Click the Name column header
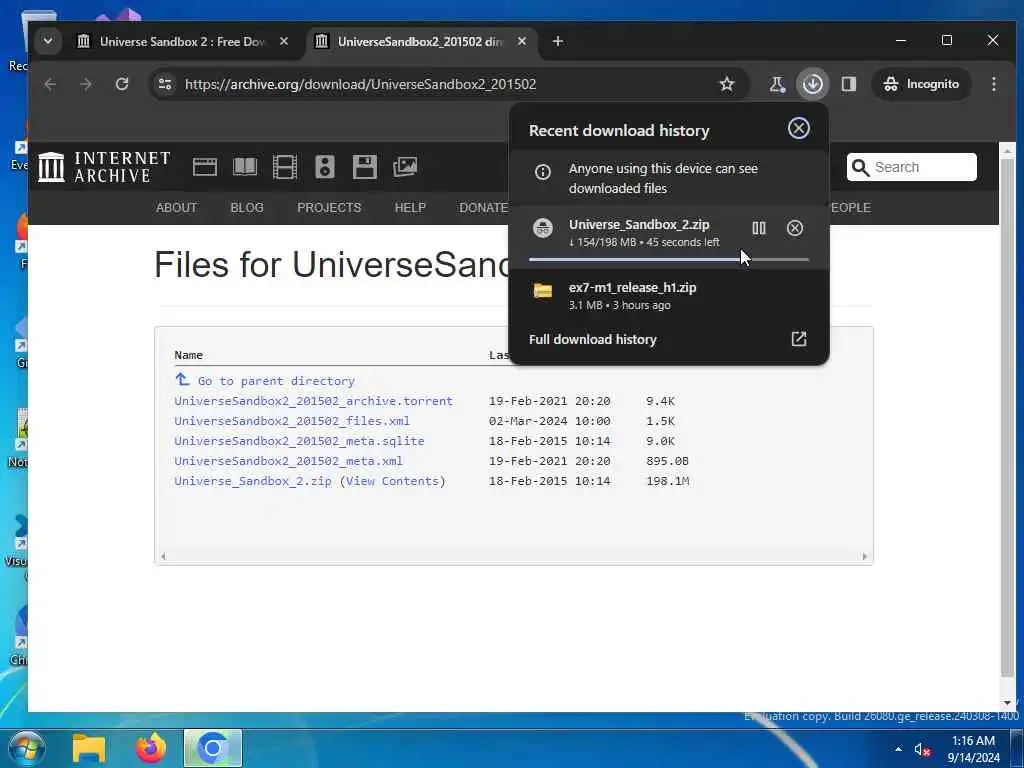 click(x=189, y=355)
